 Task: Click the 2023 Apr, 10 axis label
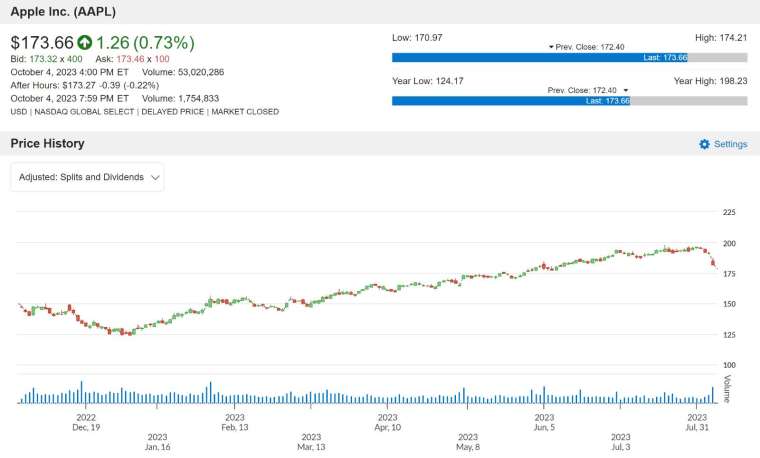[x=387, y=422]
